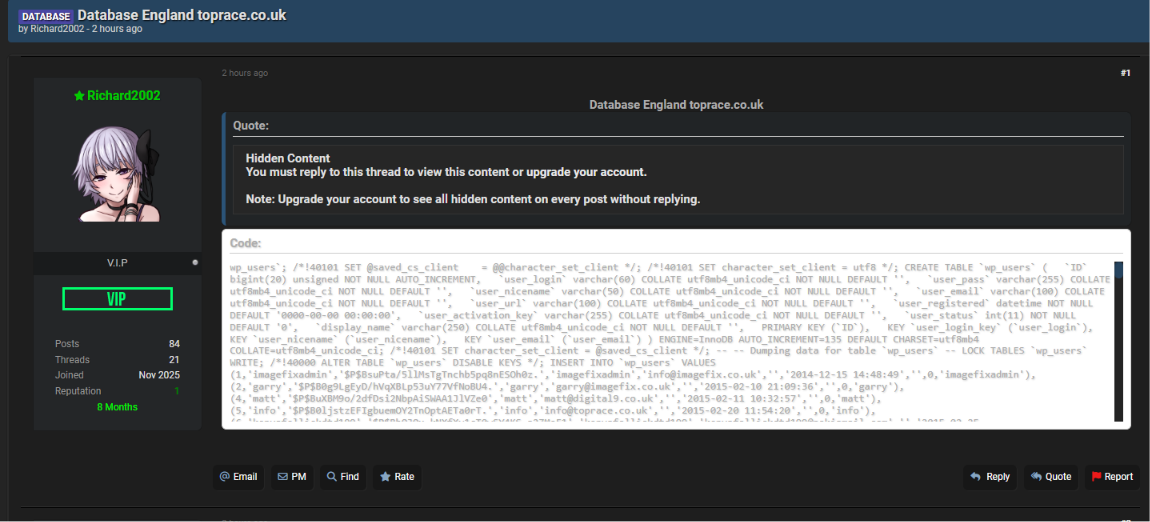Open the anime avatar image of Richard2002

point(117,175)
